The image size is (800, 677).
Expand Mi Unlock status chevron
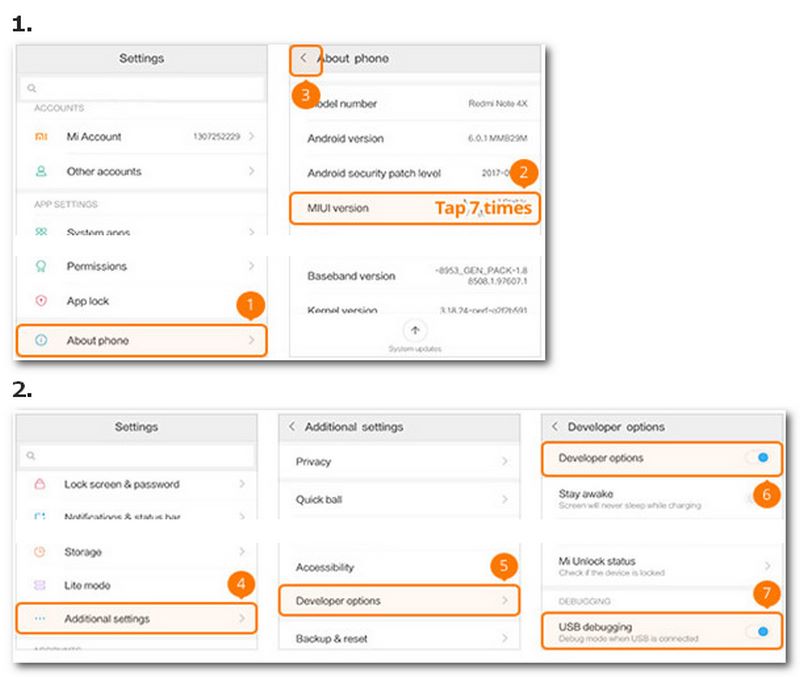(767, 566)
